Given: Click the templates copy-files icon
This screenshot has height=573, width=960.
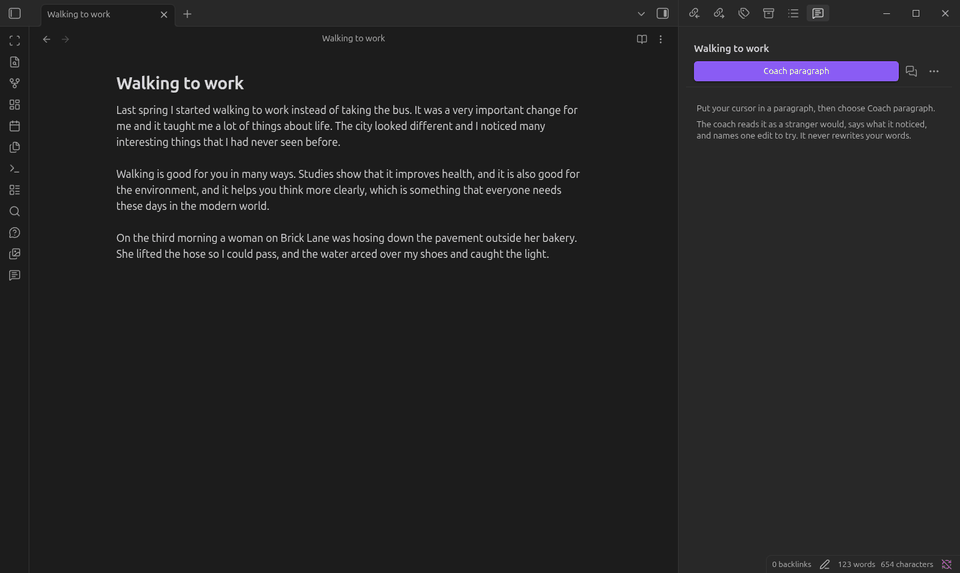Looking at the screenshot, I should (15, 148).
